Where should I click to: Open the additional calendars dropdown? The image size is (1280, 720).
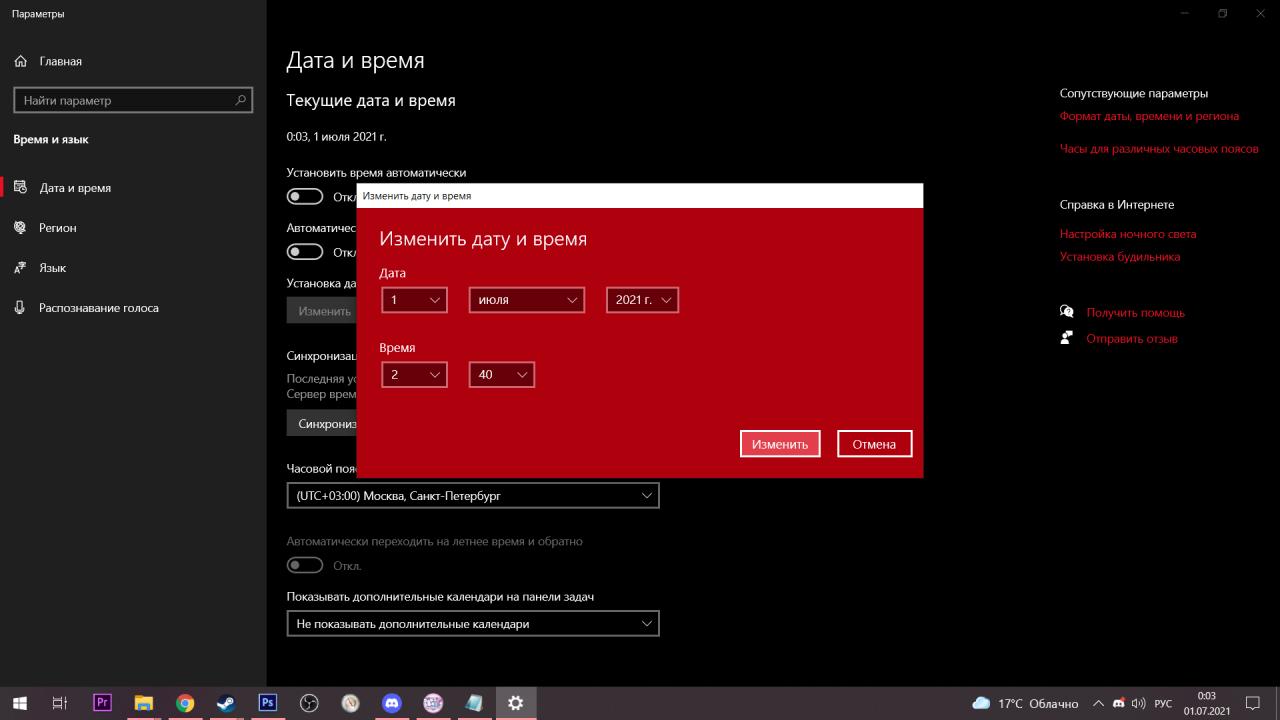tap(473, 623)
